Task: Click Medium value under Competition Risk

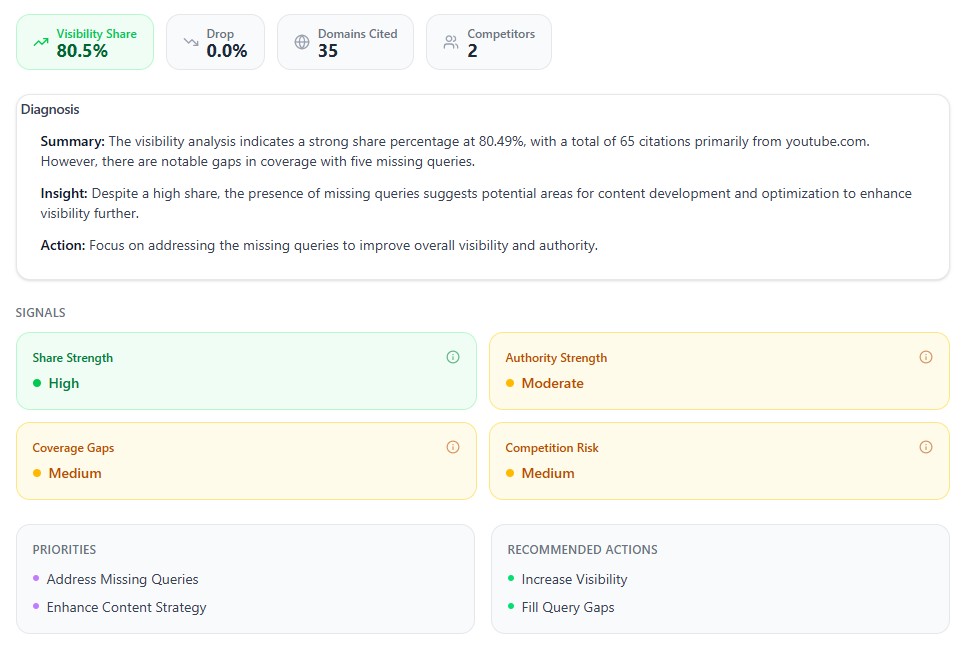Action: click(548, 473)
